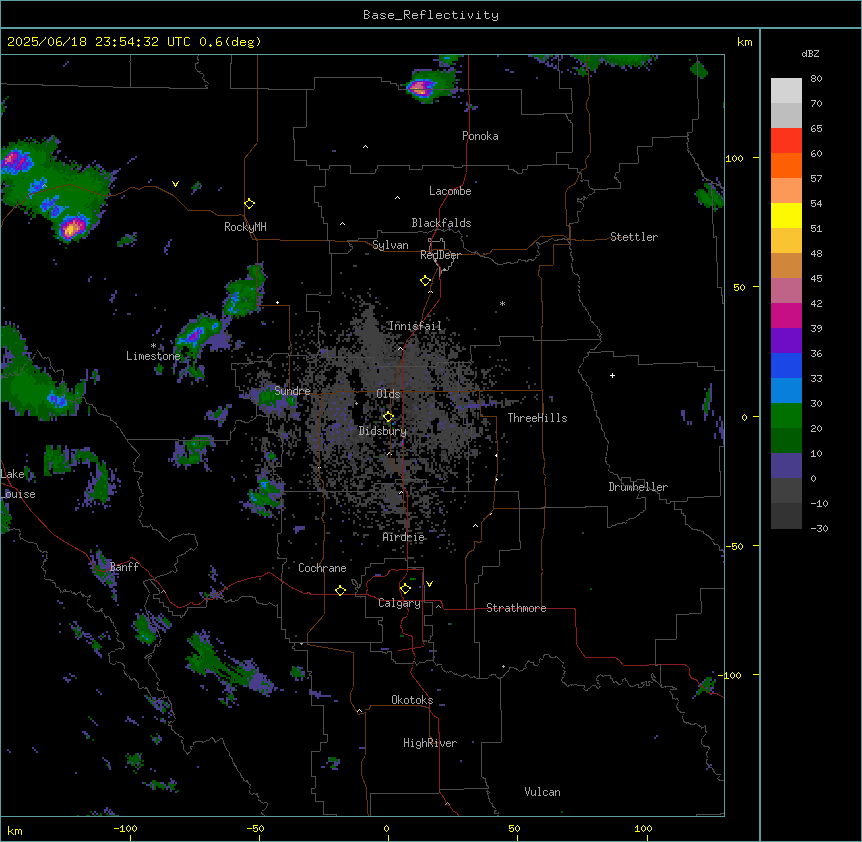Select the yellow 51-54 dBZ legend swatch
Viewport: 862px width, 842px height.
(x=786, y=215)
